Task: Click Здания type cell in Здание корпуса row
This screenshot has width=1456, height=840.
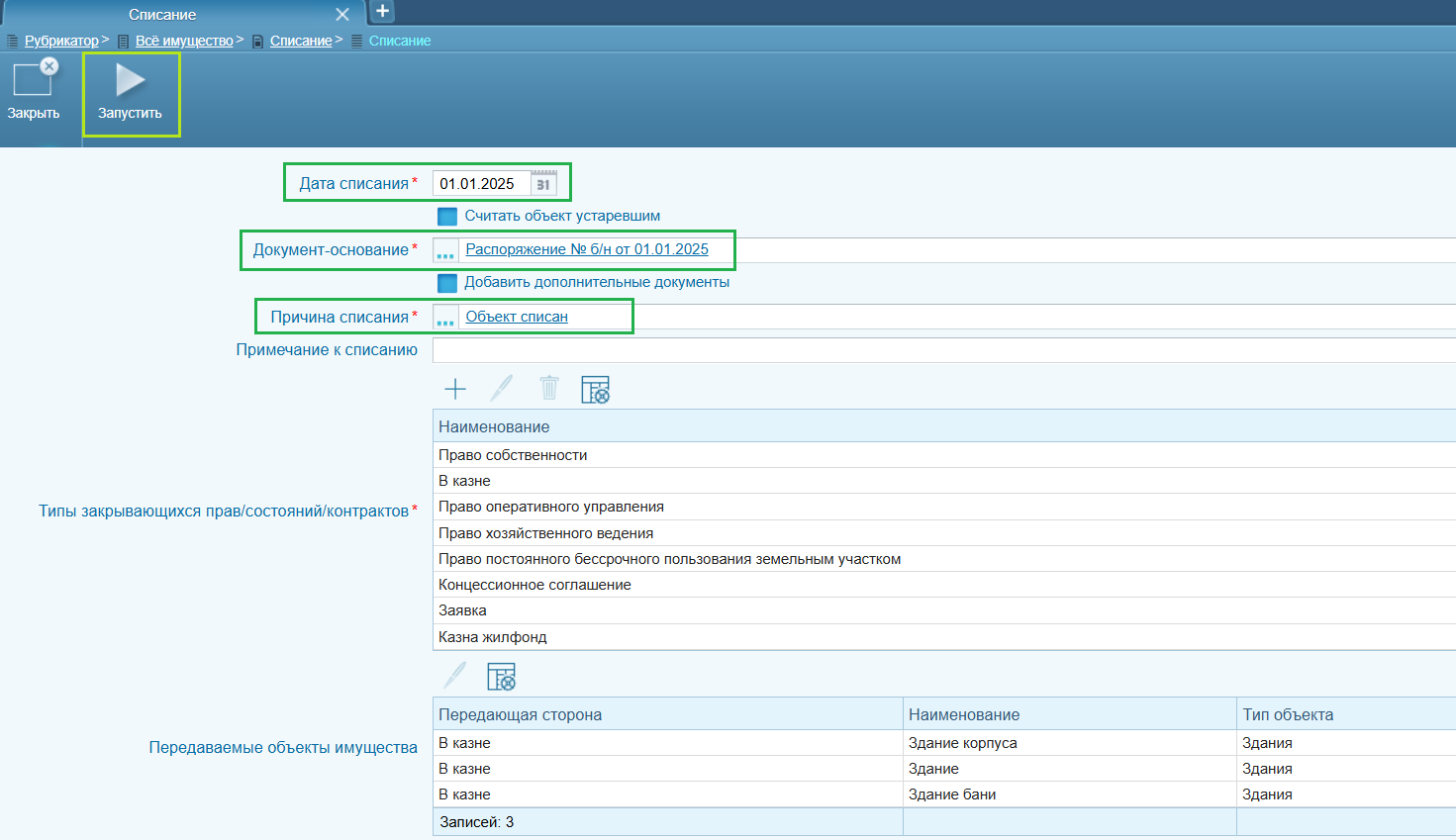Action: coord(1346,743)
